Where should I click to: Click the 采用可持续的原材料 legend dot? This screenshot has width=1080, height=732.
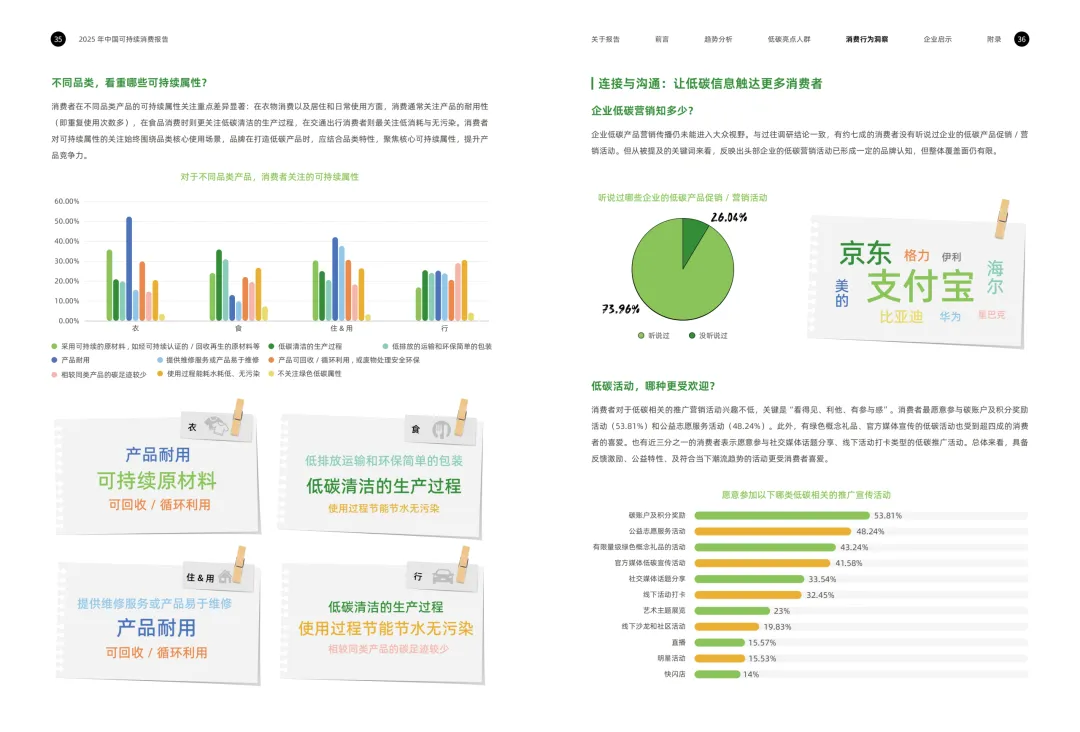[54, 346]
